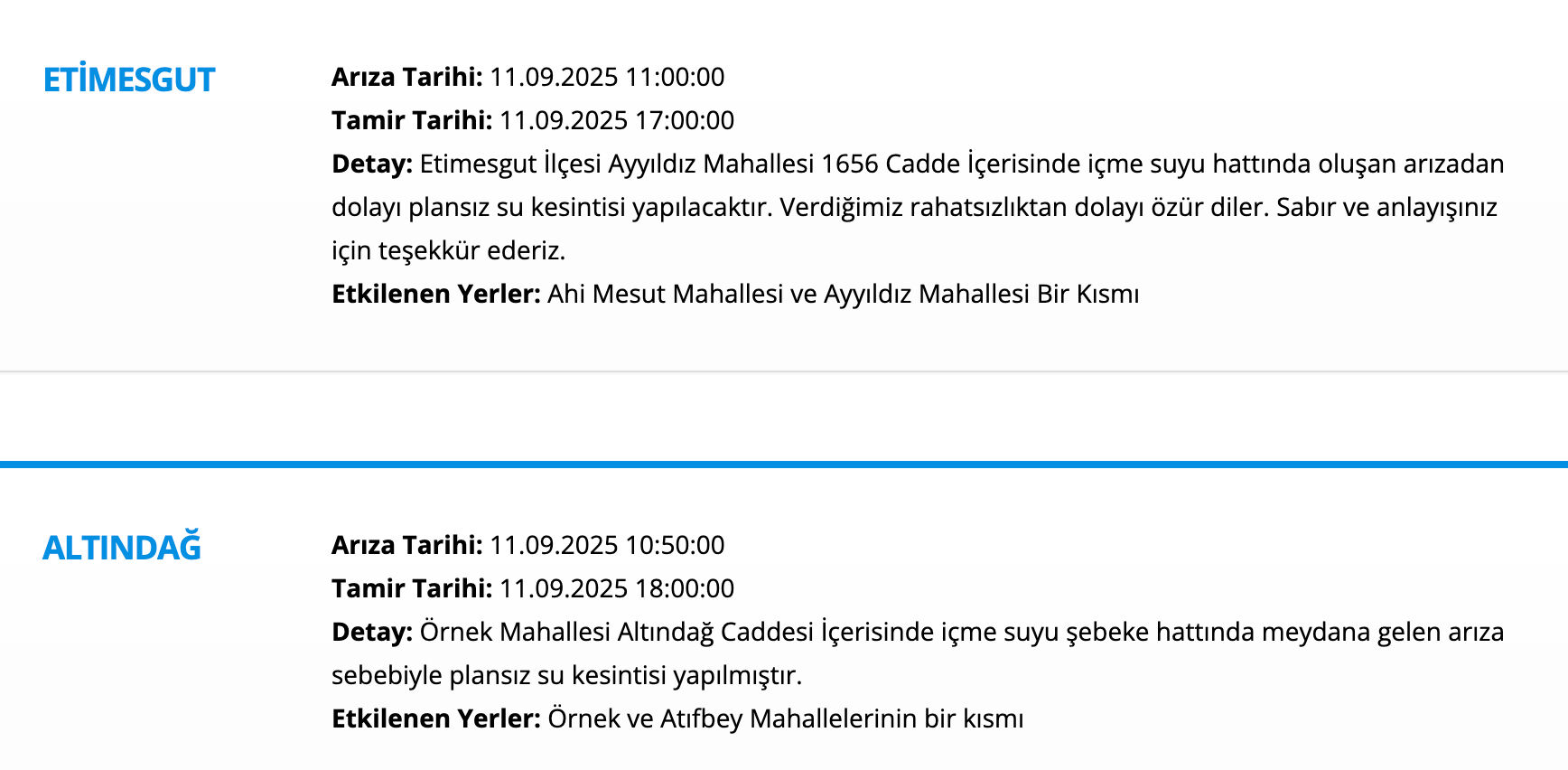Click Etimesgut's Etkilenen Yerler label
This screenshot has width=1568, height=770.
[435, 294]
